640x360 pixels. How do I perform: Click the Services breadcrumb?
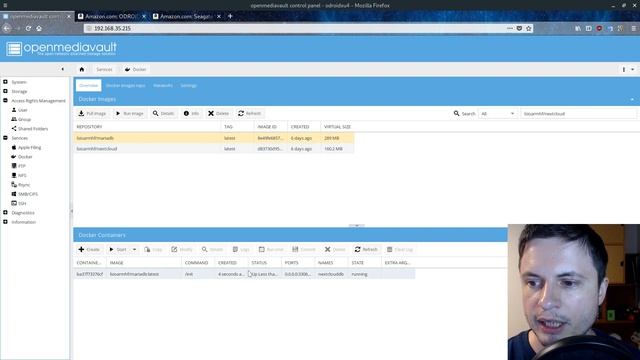point(104,69)
